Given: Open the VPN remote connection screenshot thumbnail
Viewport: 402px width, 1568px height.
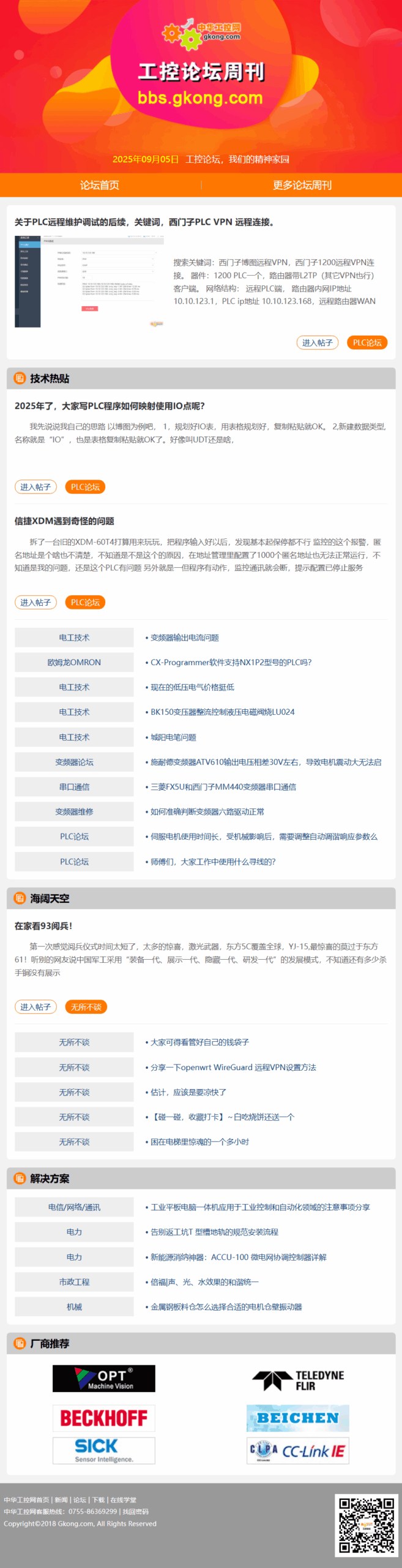Looking at the screenshot, I should tap(89, 281).
